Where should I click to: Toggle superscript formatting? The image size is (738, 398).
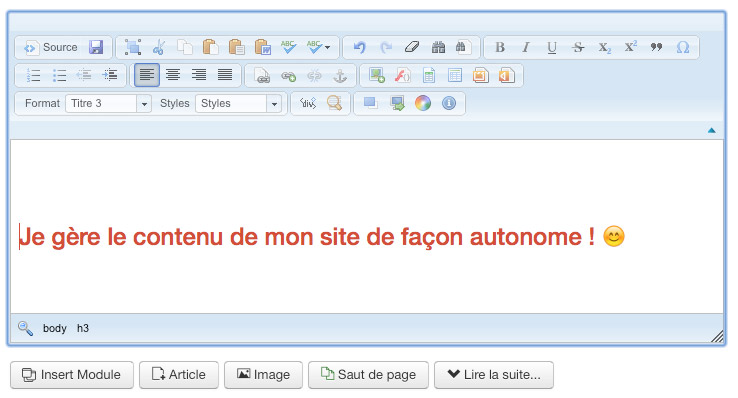pyautogui.click(x=630, y=47)
